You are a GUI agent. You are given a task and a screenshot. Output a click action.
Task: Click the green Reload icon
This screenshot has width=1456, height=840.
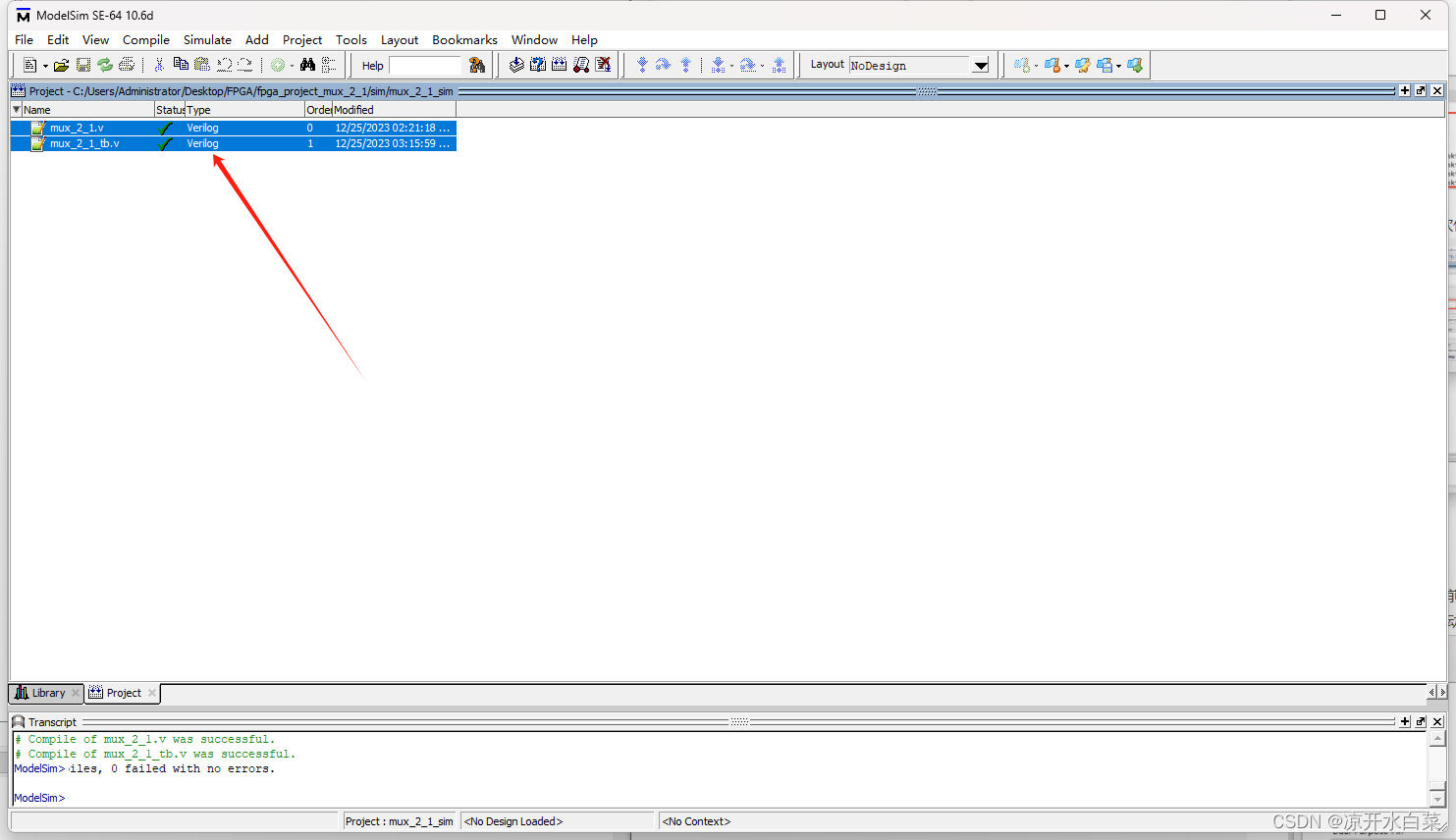(105, 66)
